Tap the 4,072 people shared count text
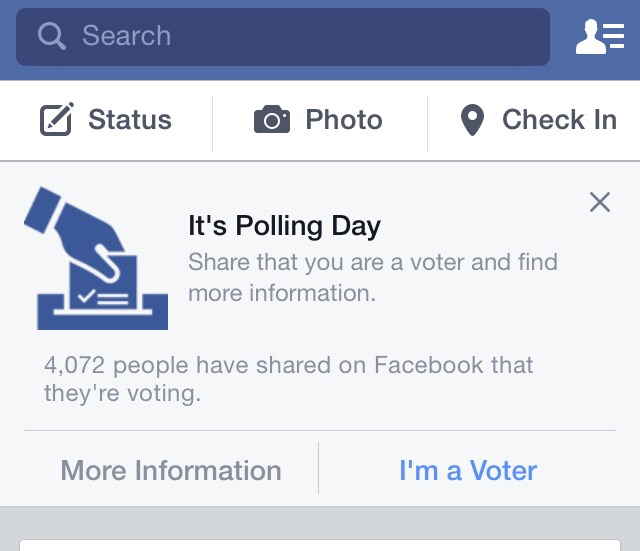Viewport: 640px width, 551px height. pyautogui.click(x=289, y=379)
